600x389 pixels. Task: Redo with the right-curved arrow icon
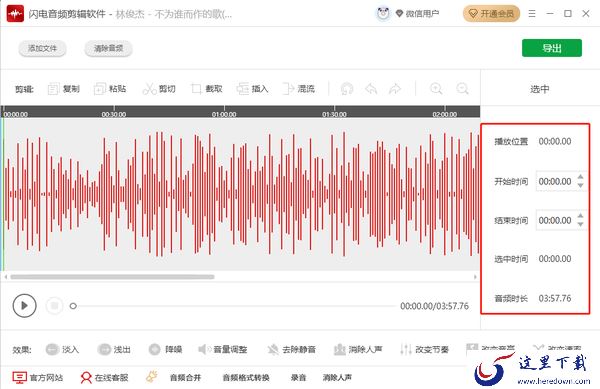(x=395, y=89)
